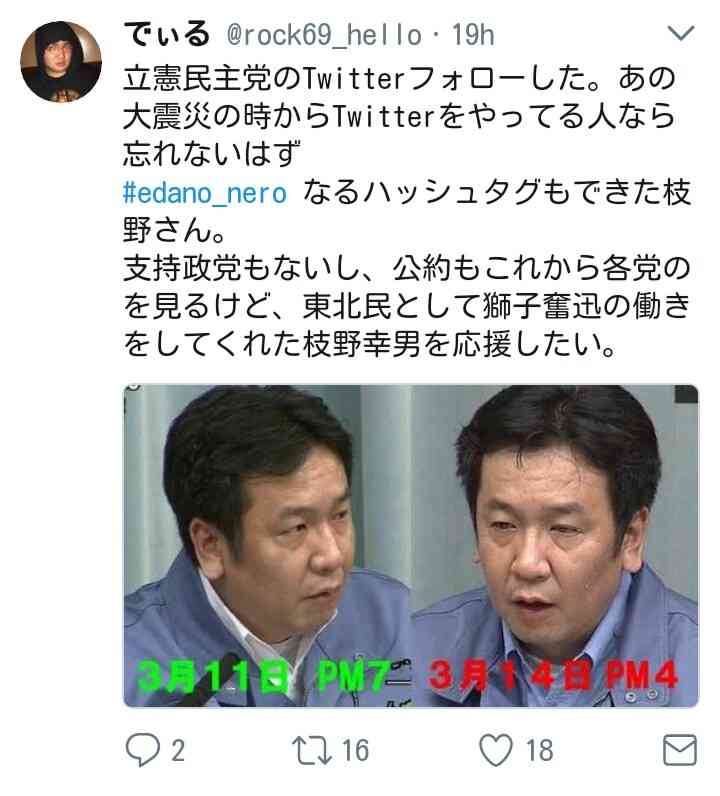This screenshot has height=796, width=720.
Task: Open the display name でぃる
Action: (x=167, y=35)
